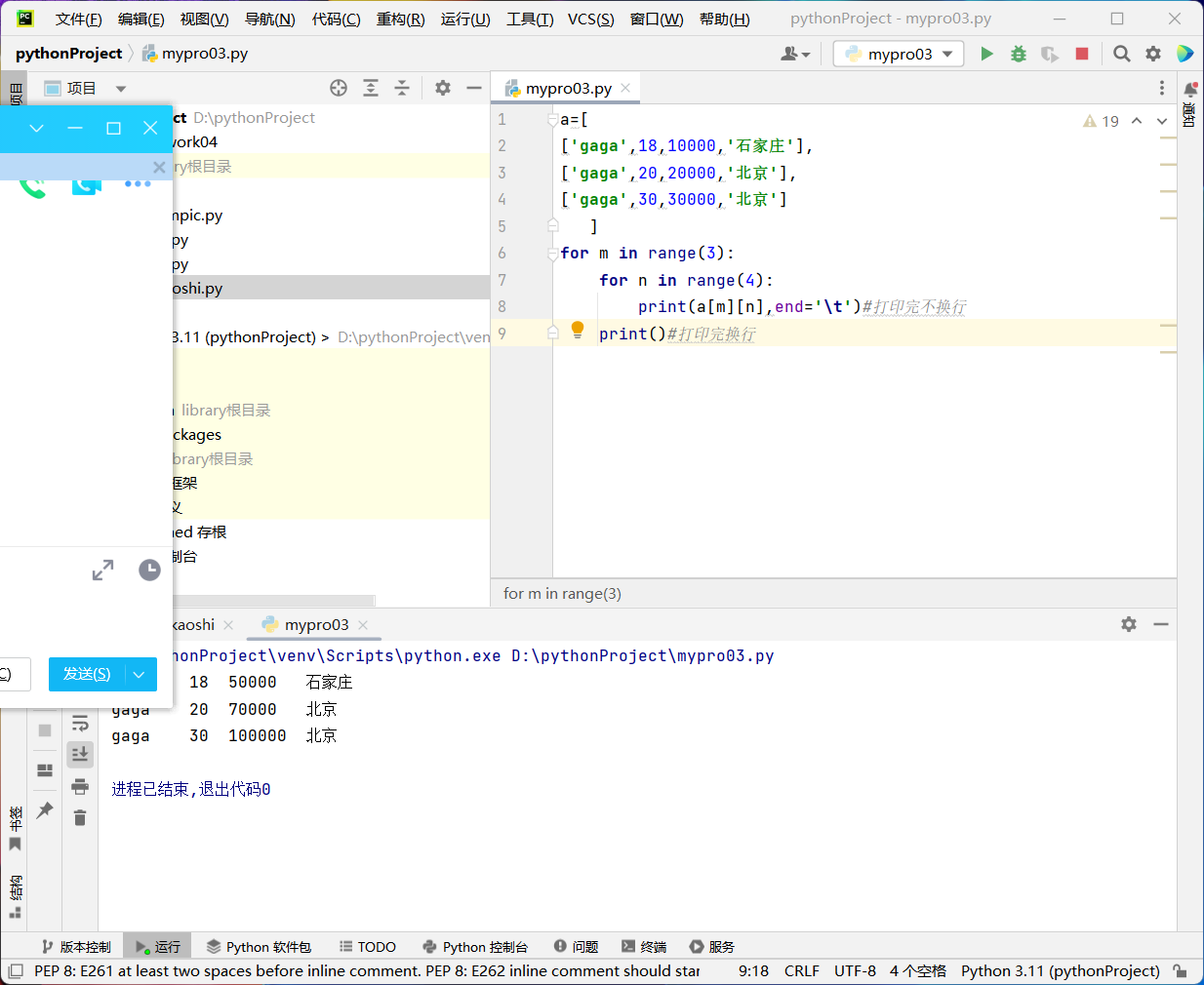Screen dimensions: 1204x985
Task: Click the yellow lightbulb quick-fix icon
Action: (578, 330)
